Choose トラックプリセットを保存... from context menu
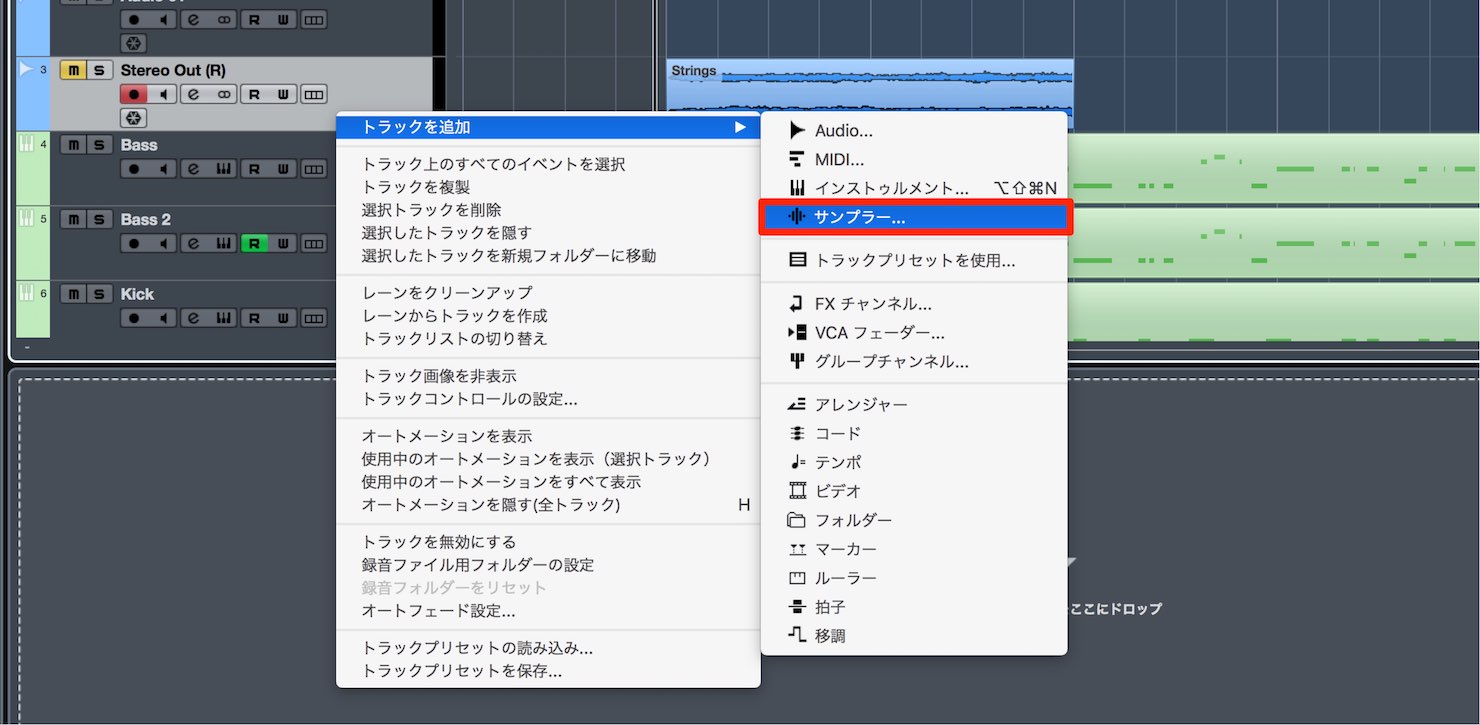 pos(548,671)
